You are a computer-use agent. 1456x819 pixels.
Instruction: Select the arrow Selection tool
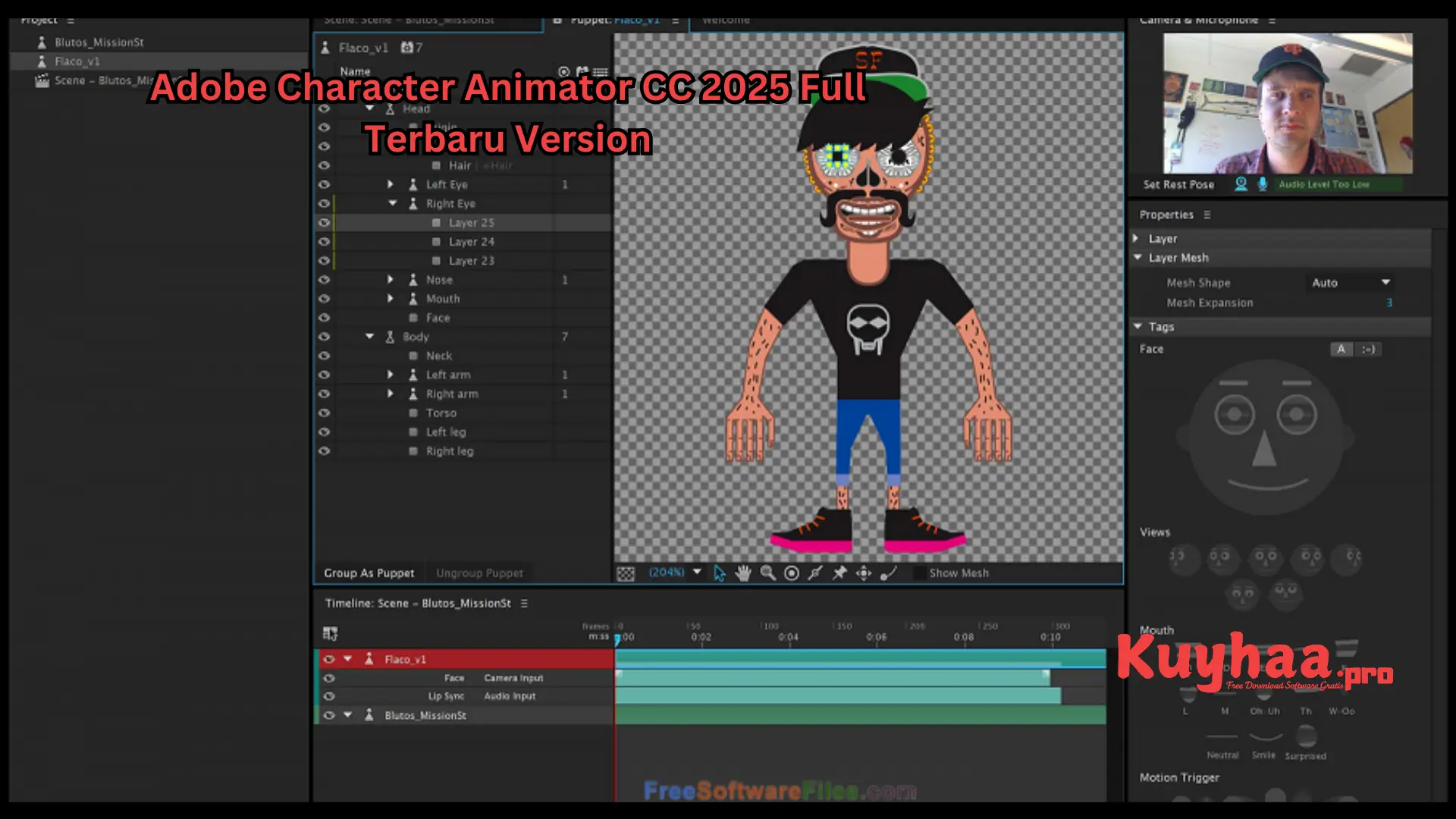(x=719, y=573)
